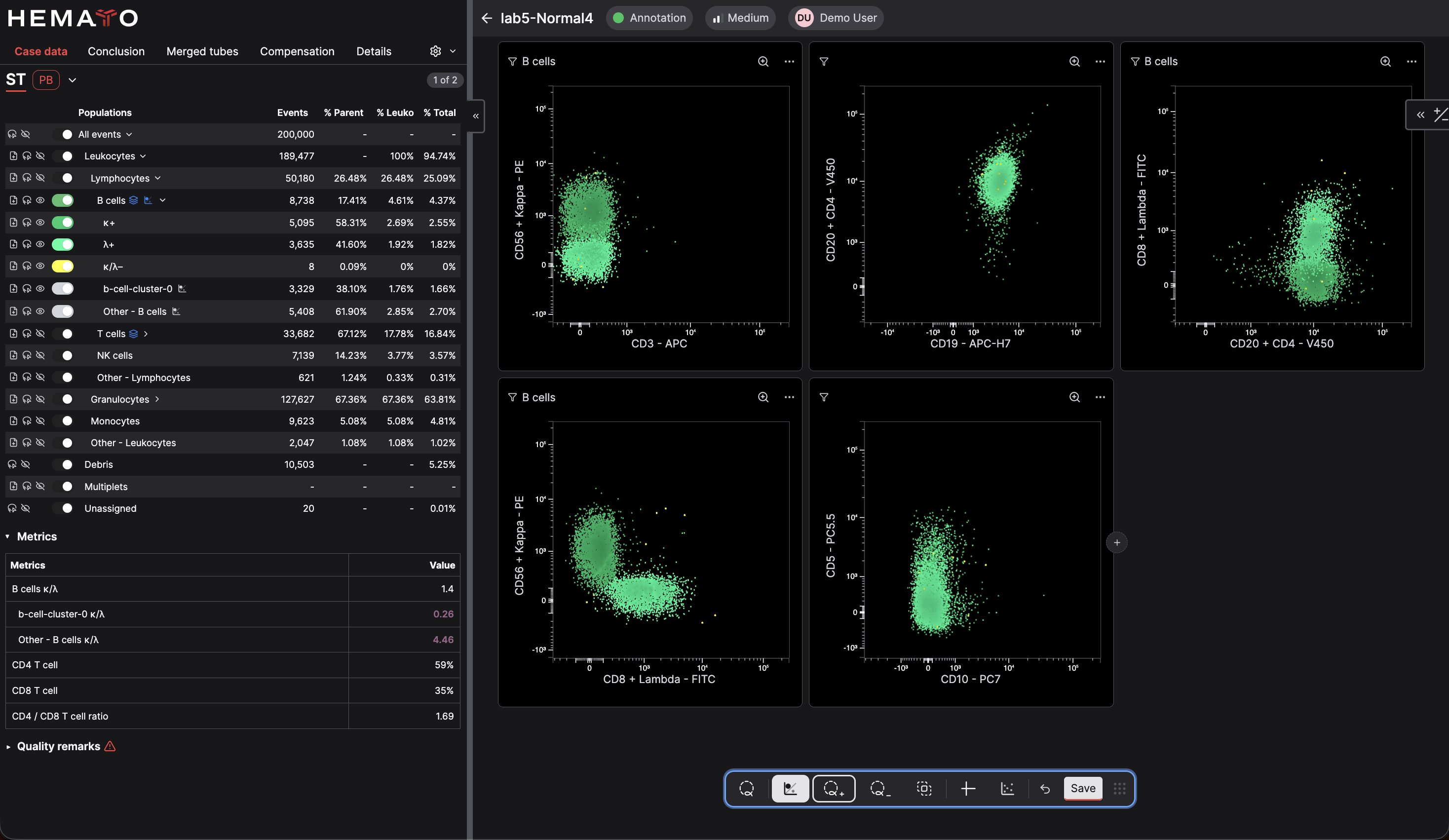Open the Details tab
The width and height of the screenshot is (1449, 840).
click(x=374, y=51)
